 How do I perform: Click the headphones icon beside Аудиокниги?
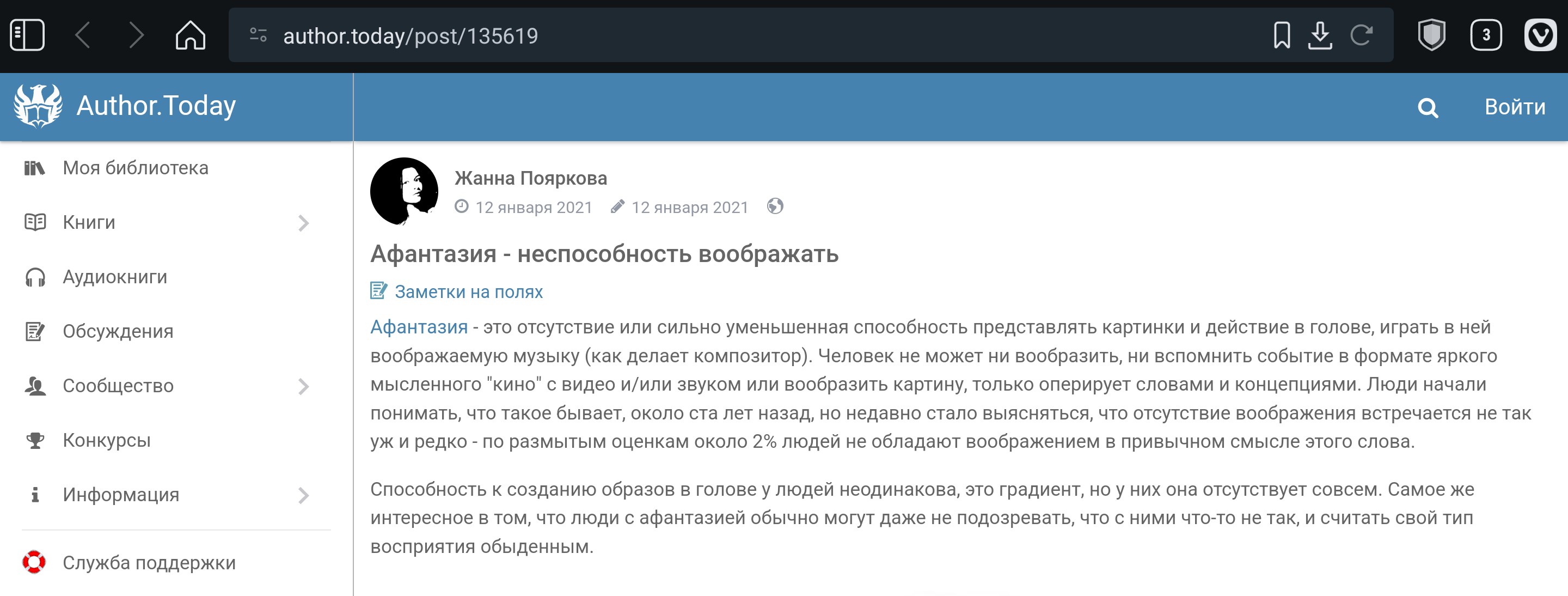click(35, 278)
